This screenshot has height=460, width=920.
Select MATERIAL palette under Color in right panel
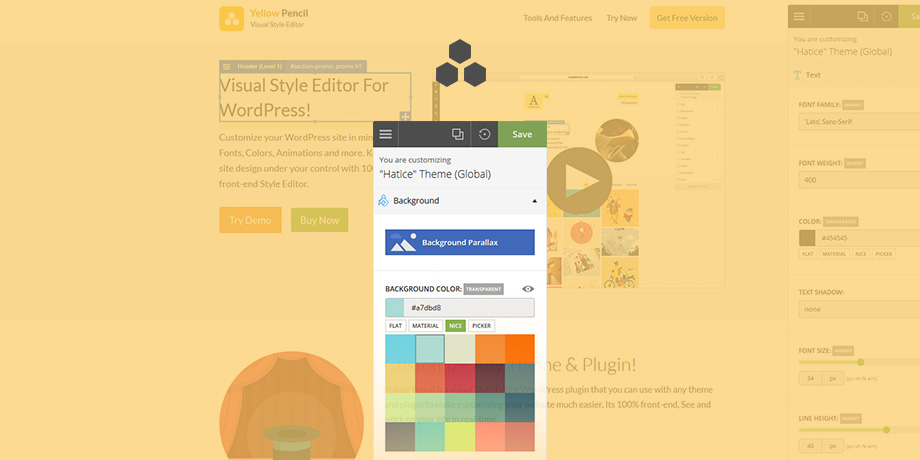point(834,254)
